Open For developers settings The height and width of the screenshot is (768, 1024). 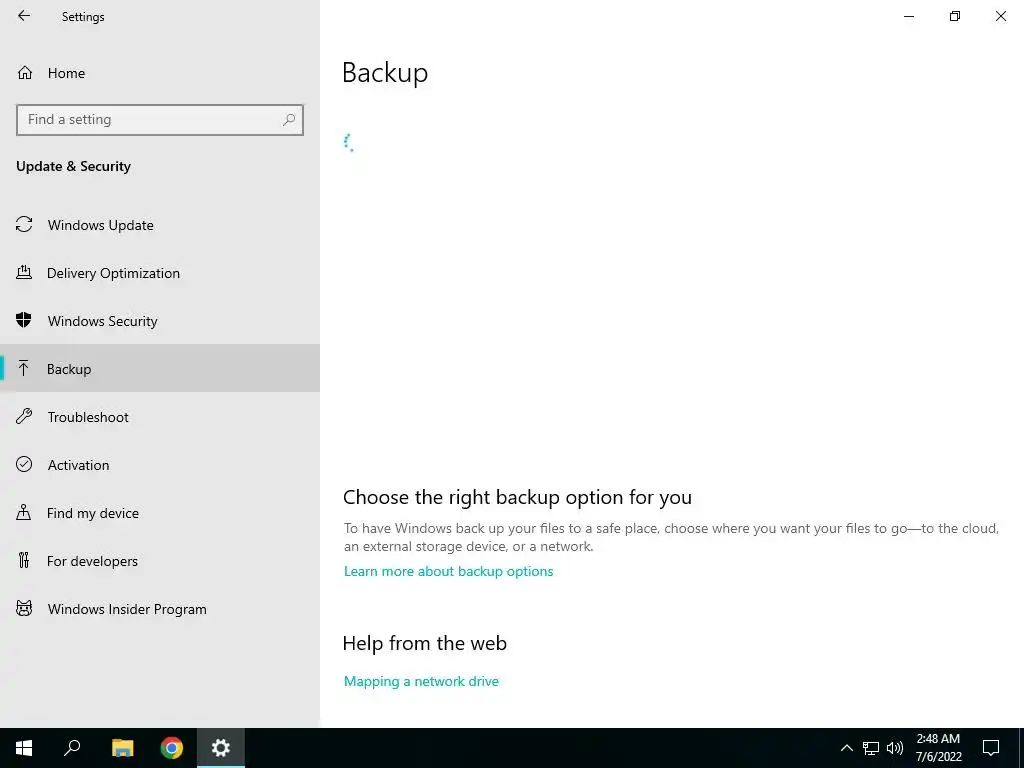coord(160,561)
